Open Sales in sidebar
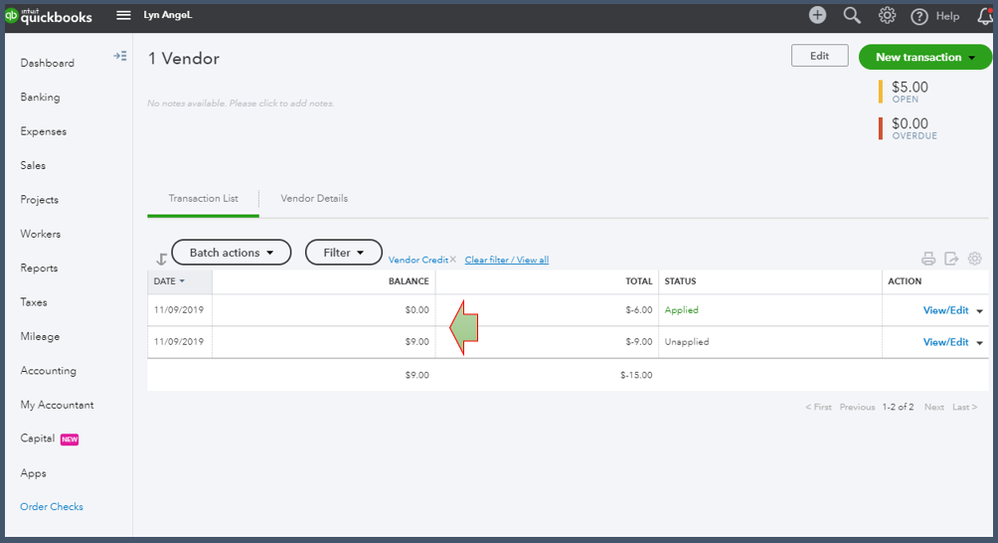 [32, 166]
